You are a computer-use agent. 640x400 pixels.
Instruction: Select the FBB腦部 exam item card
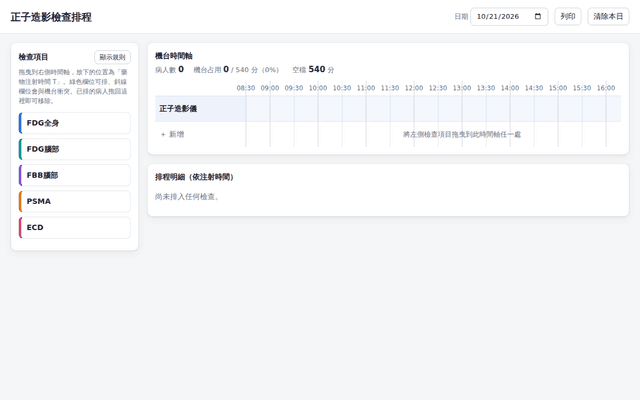pyautogui.click(x=75, y=175)
